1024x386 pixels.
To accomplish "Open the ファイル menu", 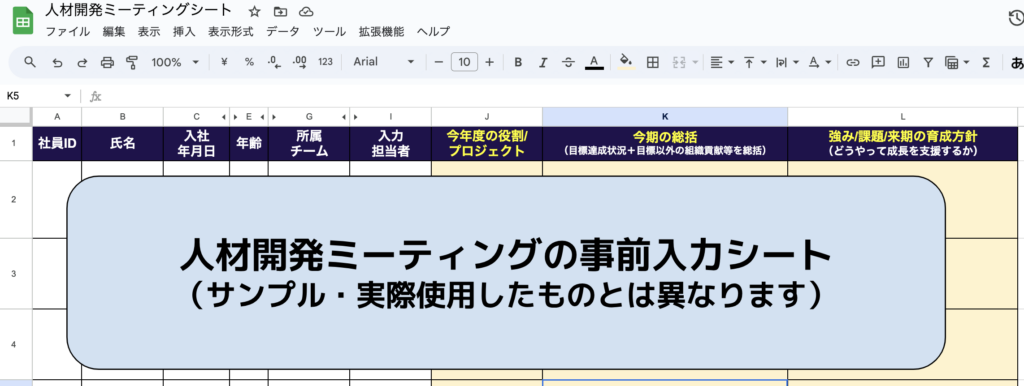I will (68, 31).
